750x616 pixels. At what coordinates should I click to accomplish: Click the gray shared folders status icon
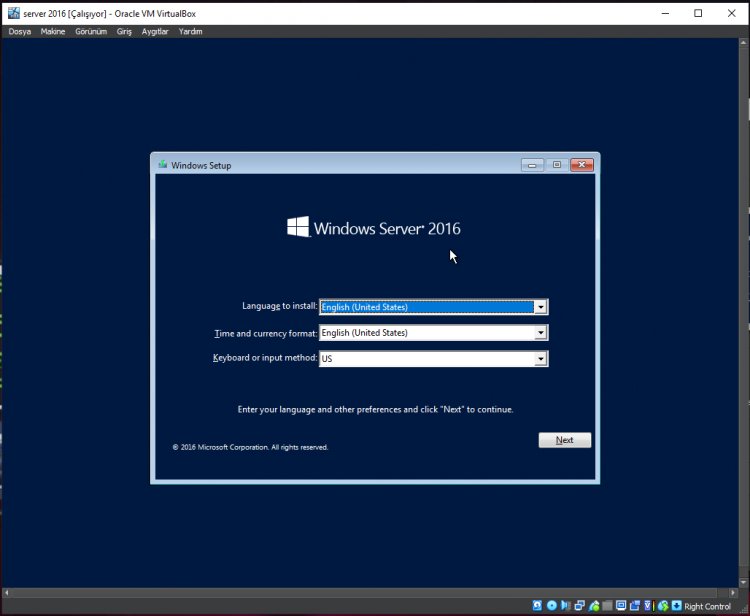click(x=607, y=606)
